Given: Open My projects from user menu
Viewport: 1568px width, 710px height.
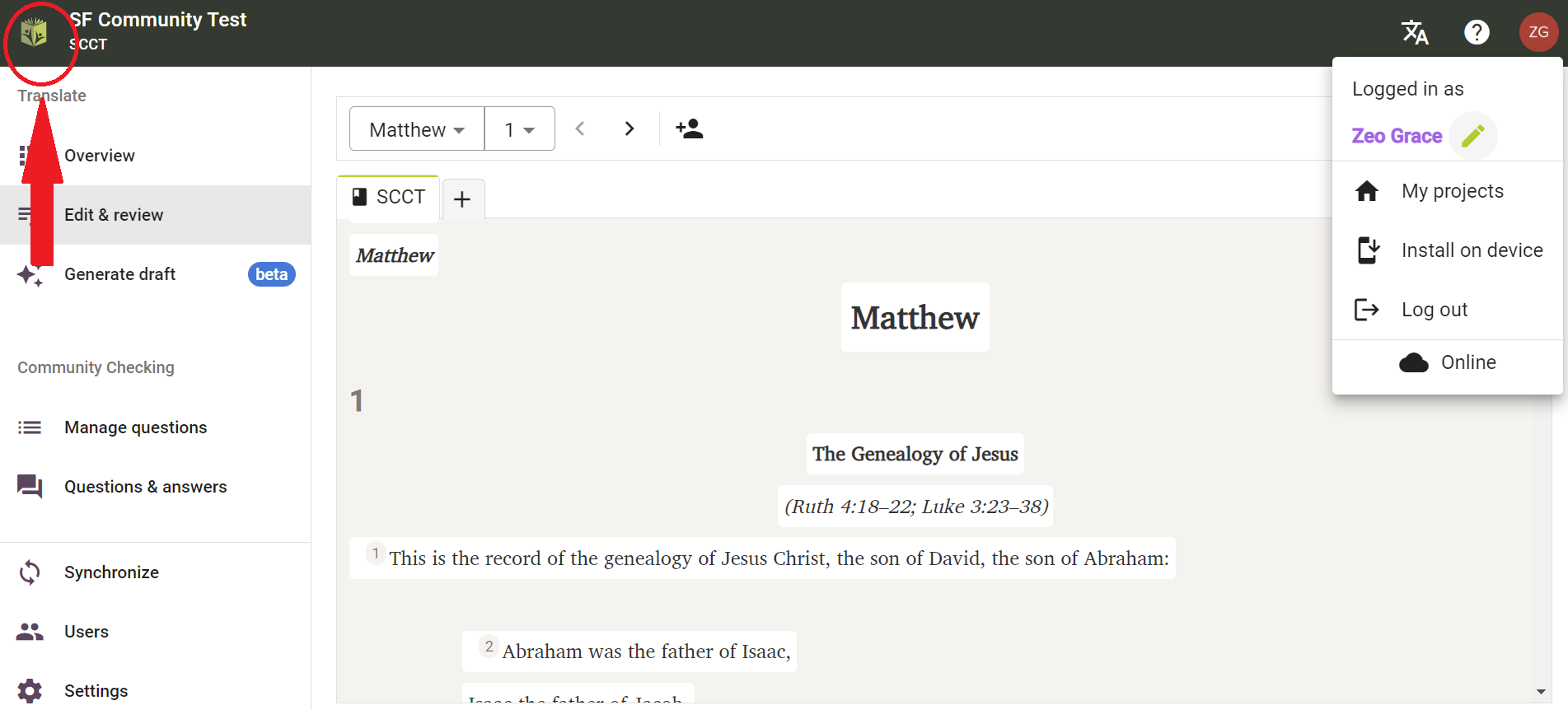Looking at the screenshot, I should coord(1452,191).
